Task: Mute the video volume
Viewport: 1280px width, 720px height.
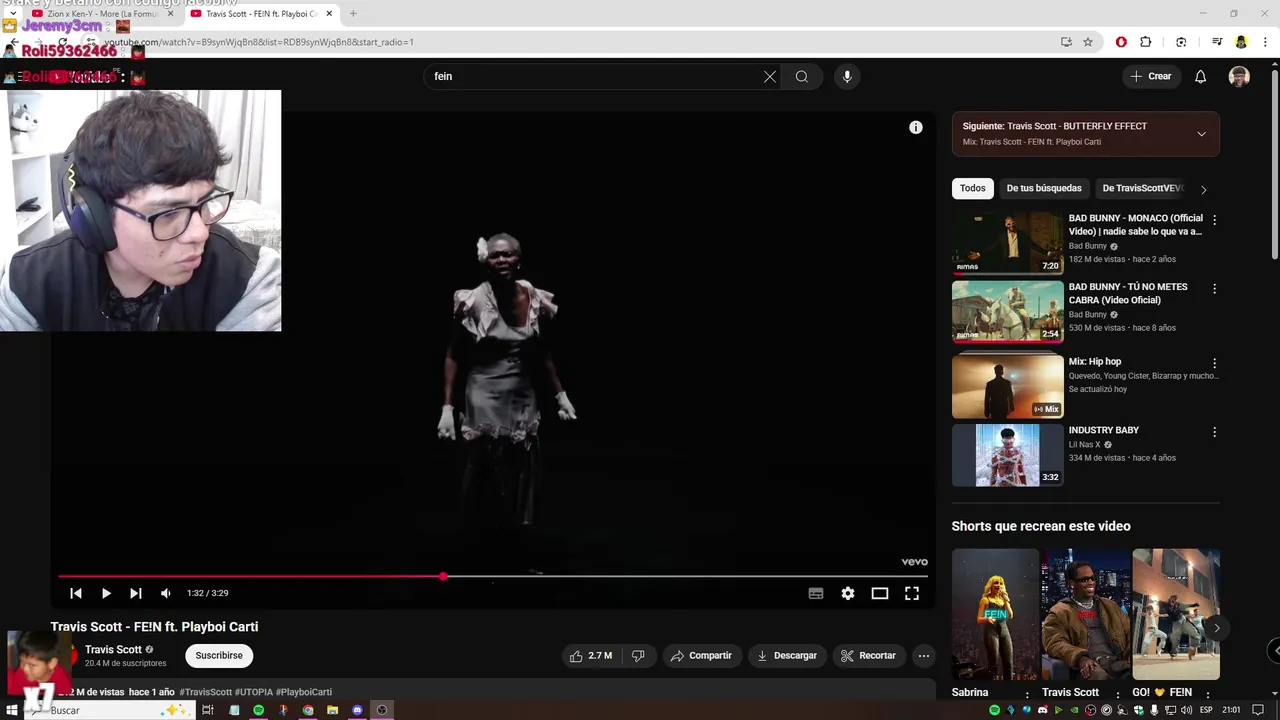Action: coord(166,593)
